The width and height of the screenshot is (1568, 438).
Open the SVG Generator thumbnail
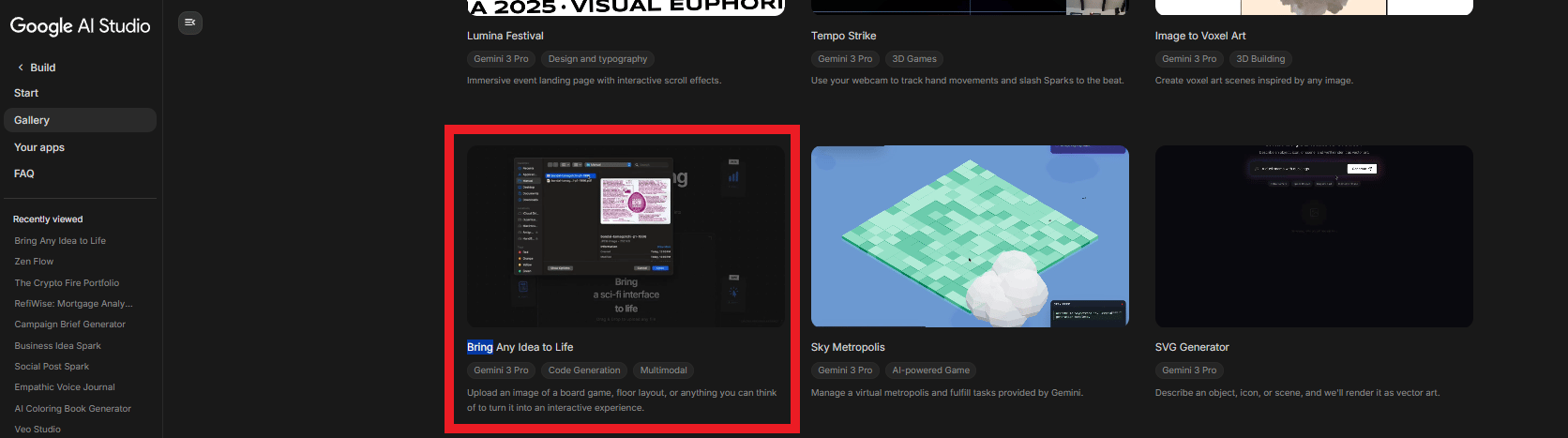[1314, 236]
